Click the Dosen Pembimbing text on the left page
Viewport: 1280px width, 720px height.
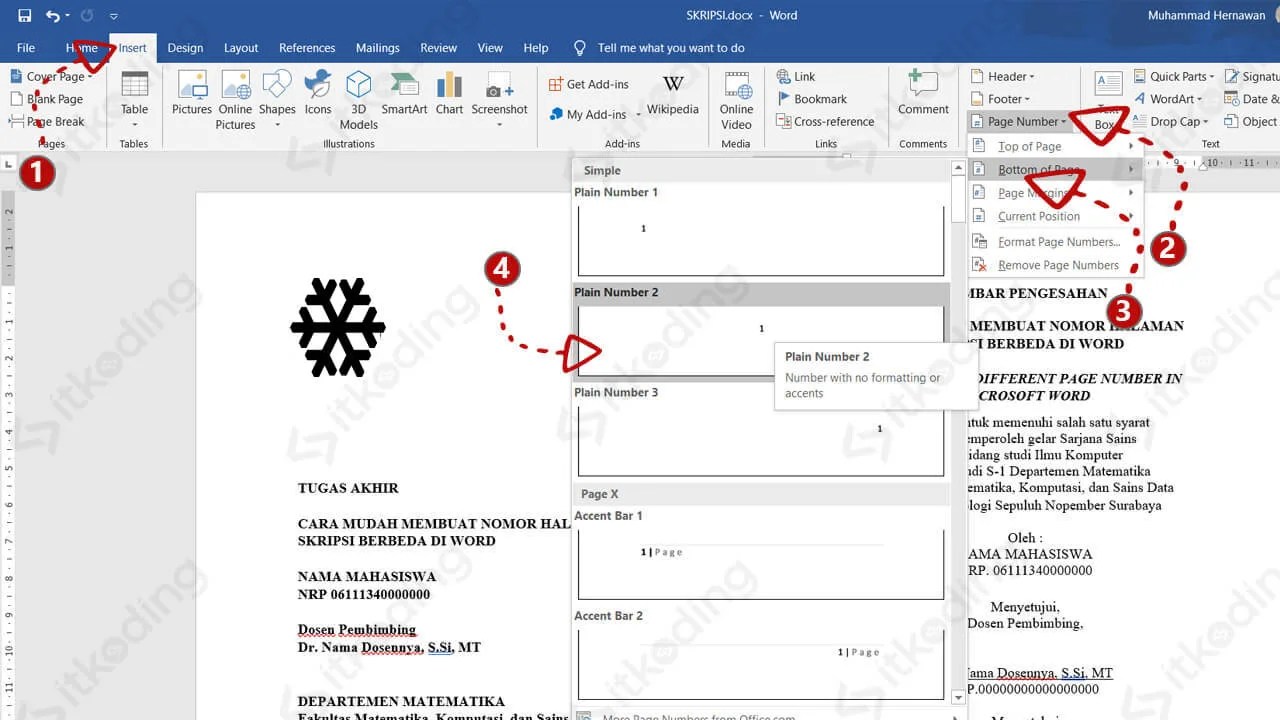[357, 630]
